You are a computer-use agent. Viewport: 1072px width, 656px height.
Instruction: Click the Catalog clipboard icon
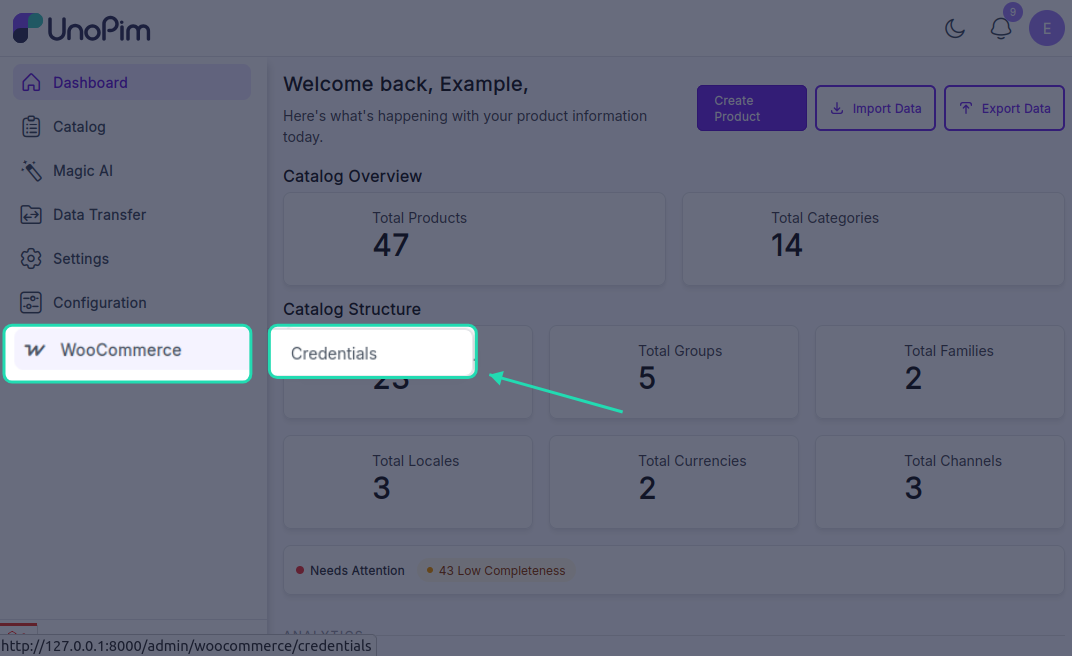[x=31, y=126]
